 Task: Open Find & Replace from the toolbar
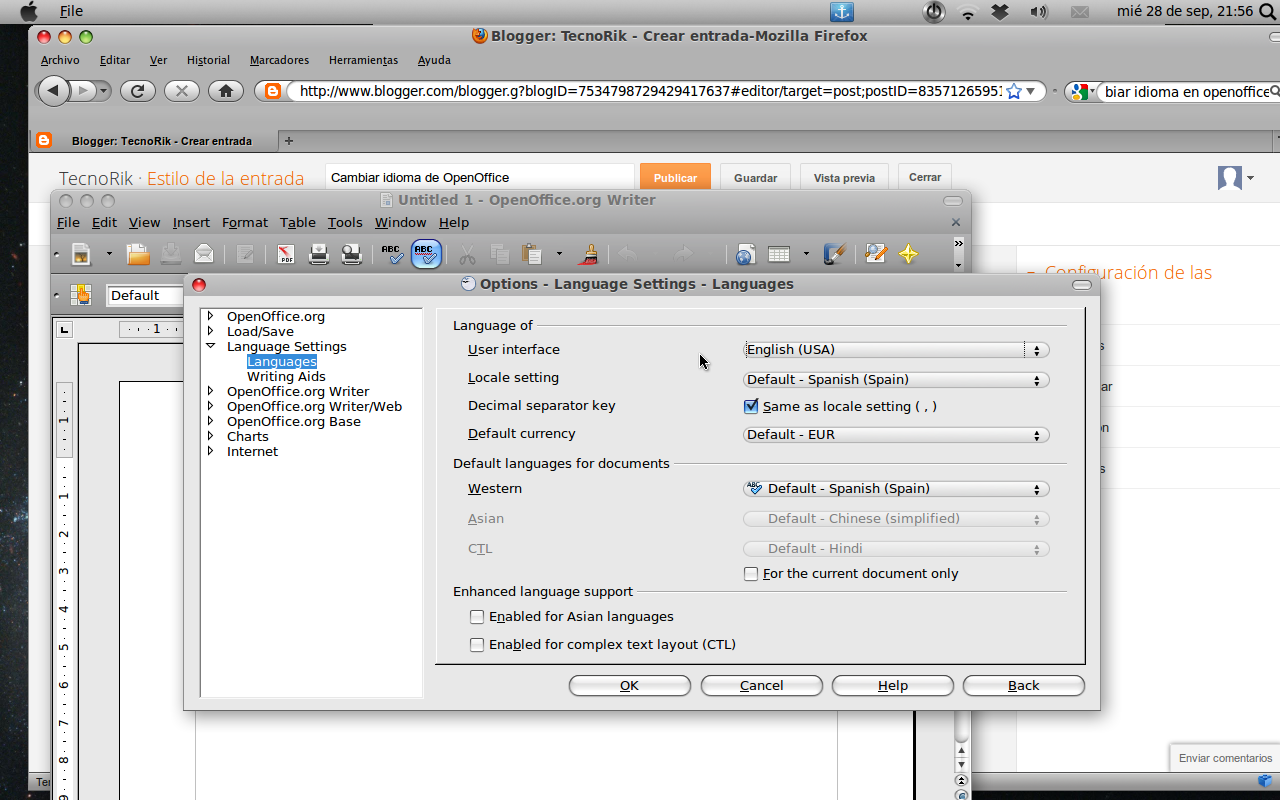tap(875, 254)
